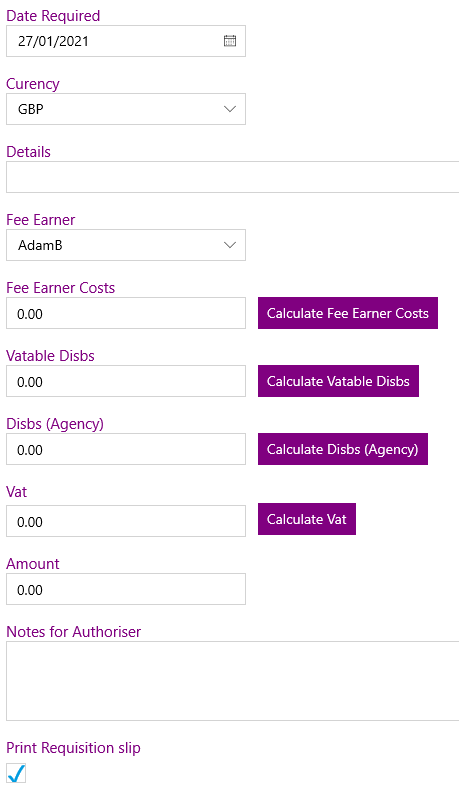The height and width of the screenshot is (796, 459).
Task: Select the Vat amount field
Action: pyautogui.click(x=126, y=521)
